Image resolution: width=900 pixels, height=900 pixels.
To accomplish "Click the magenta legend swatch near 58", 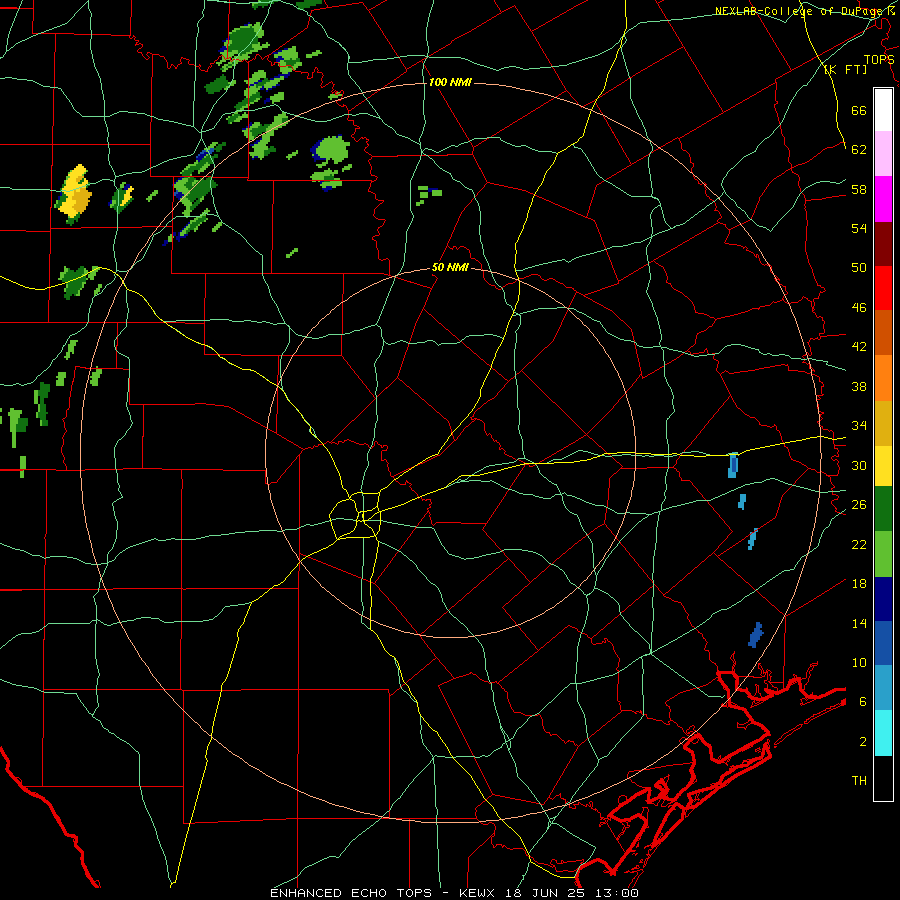I will 883,199.
